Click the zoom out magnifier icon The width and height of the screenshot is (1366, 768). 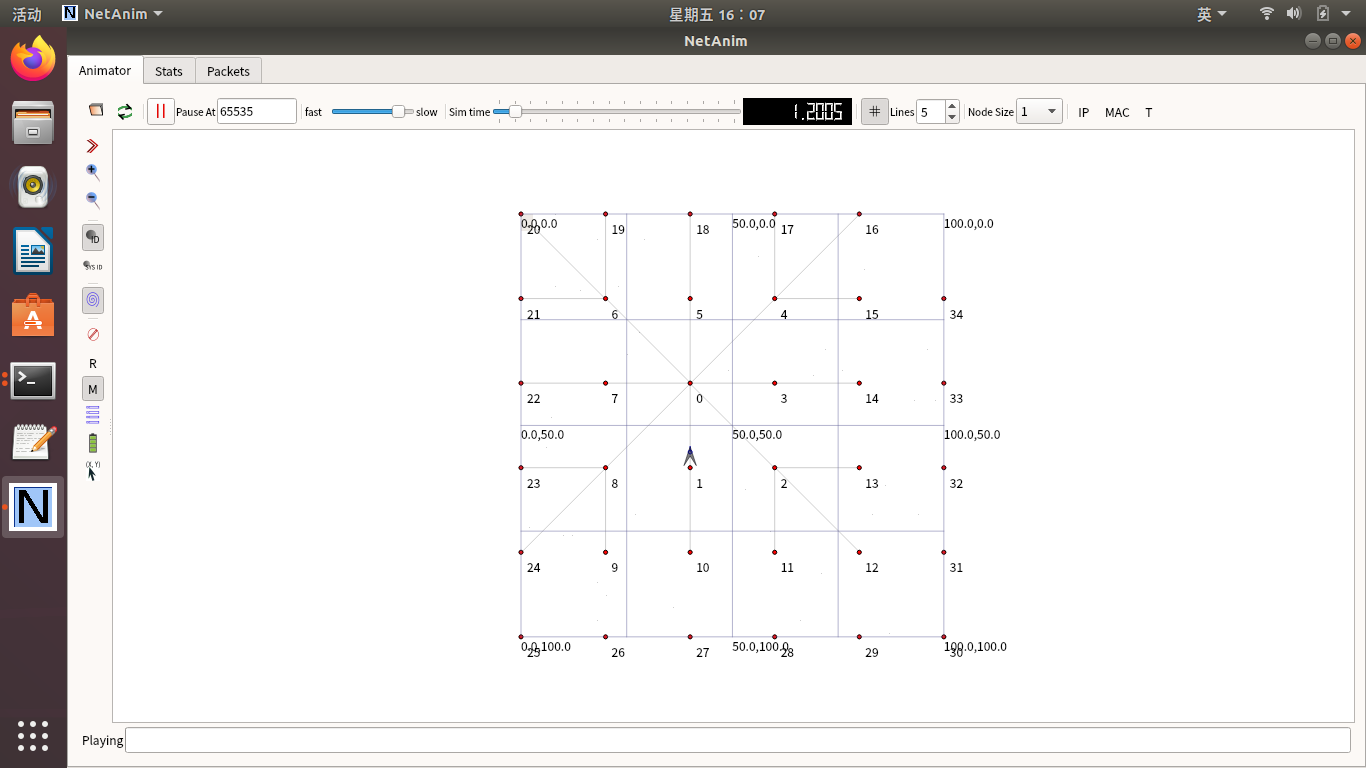point(93,200)
